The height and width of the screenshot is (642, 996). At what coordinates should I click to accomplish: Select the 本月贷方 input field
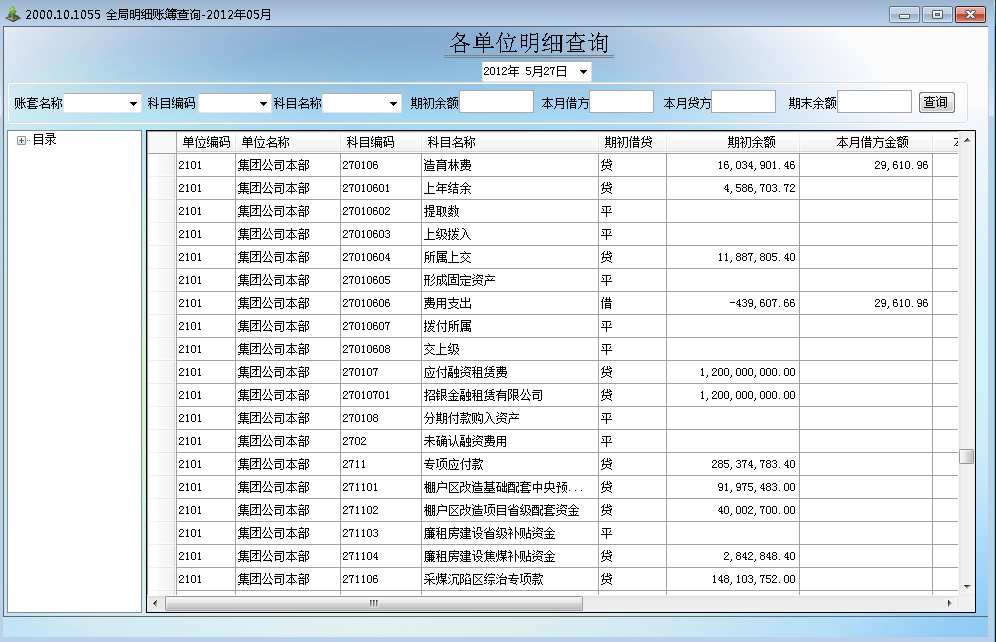(743, 102)
